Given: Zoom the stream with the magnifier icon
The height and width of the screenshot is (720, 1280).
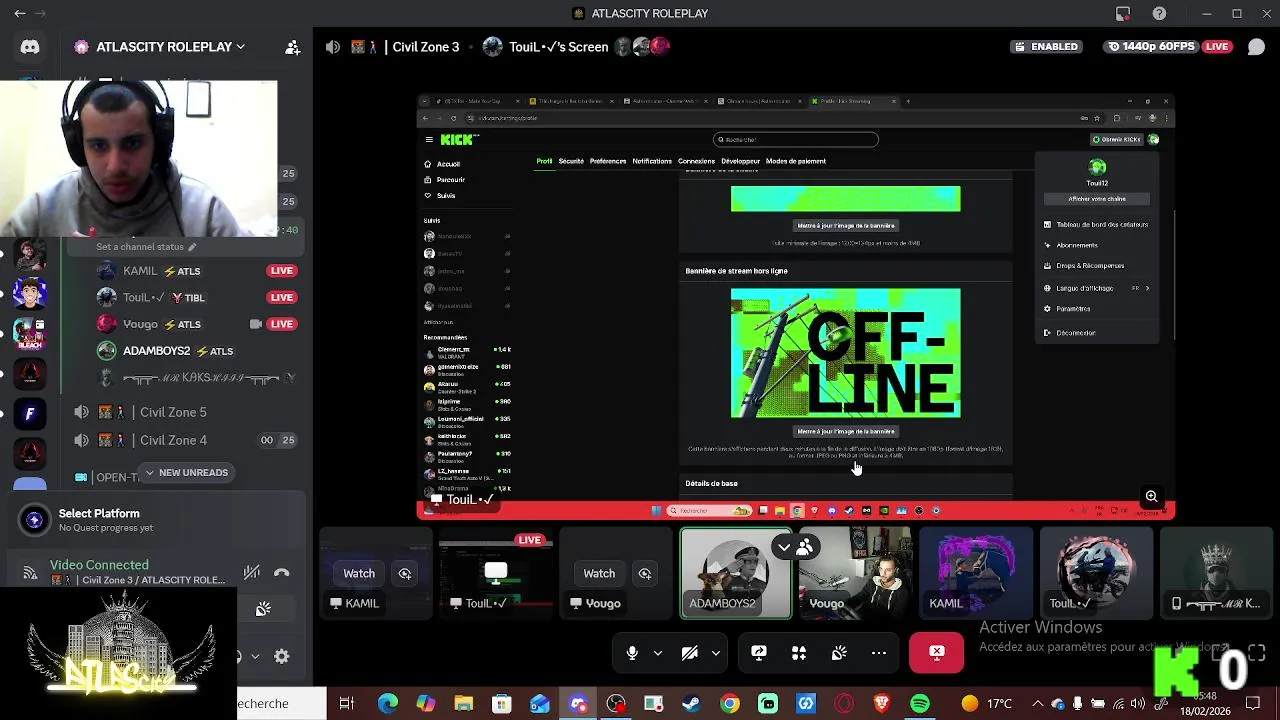Looking at the screenshot, I should 1151,497.
